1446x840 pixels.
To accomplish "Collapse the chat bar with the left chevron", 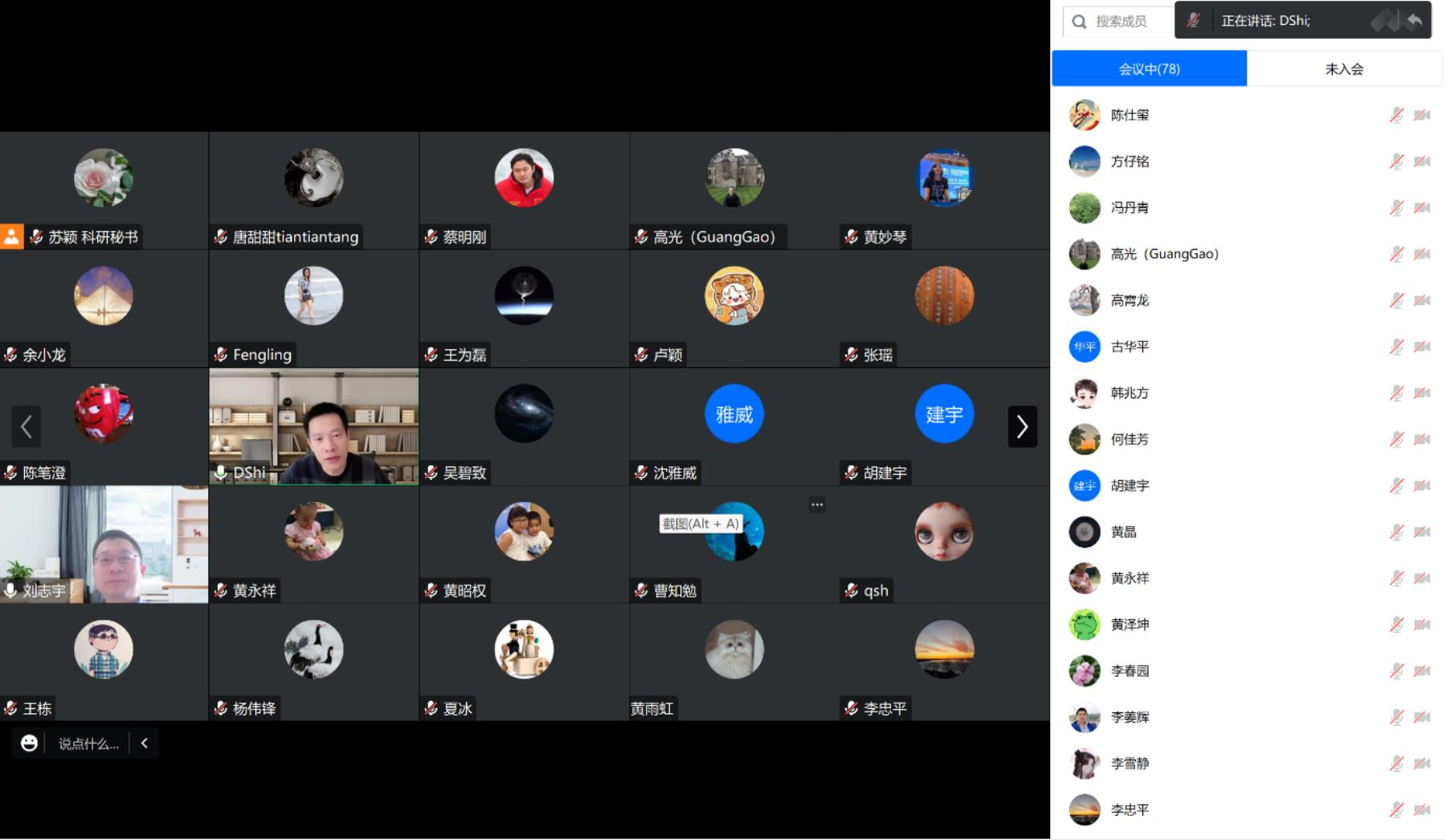I will 145,744.
